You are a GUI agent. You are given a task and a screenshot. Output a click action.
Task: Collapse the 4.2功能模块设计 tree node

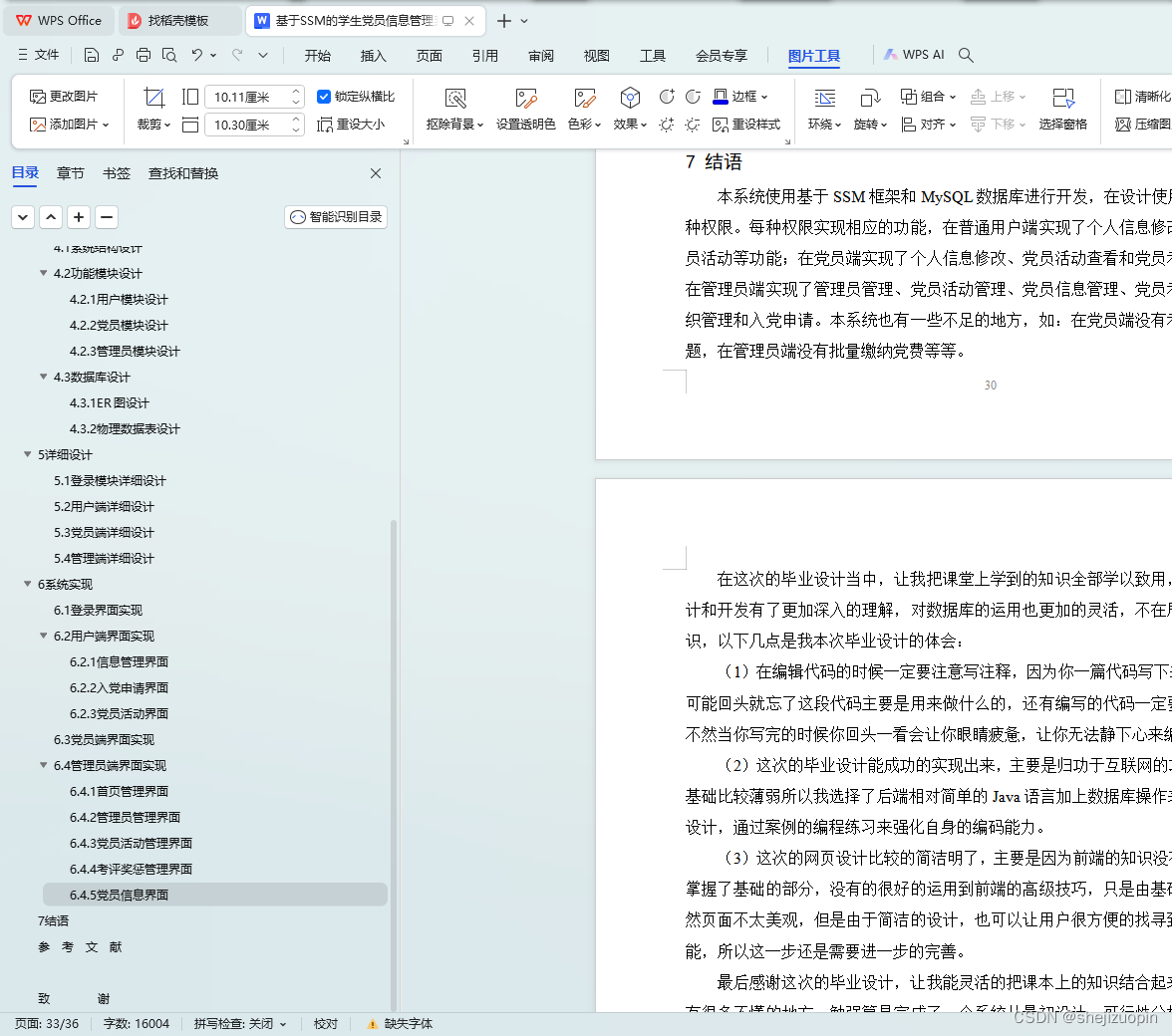[44, 273]
